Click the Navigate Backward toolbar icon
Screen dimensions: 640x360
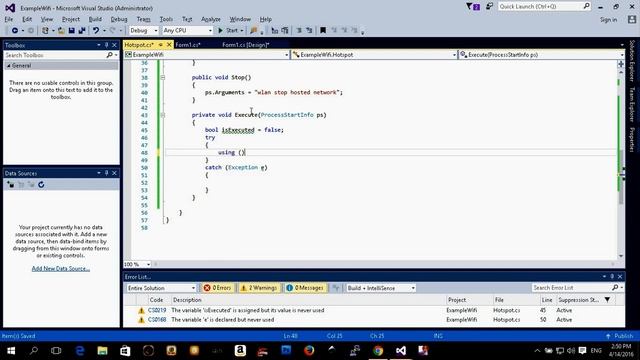point(15,31)
